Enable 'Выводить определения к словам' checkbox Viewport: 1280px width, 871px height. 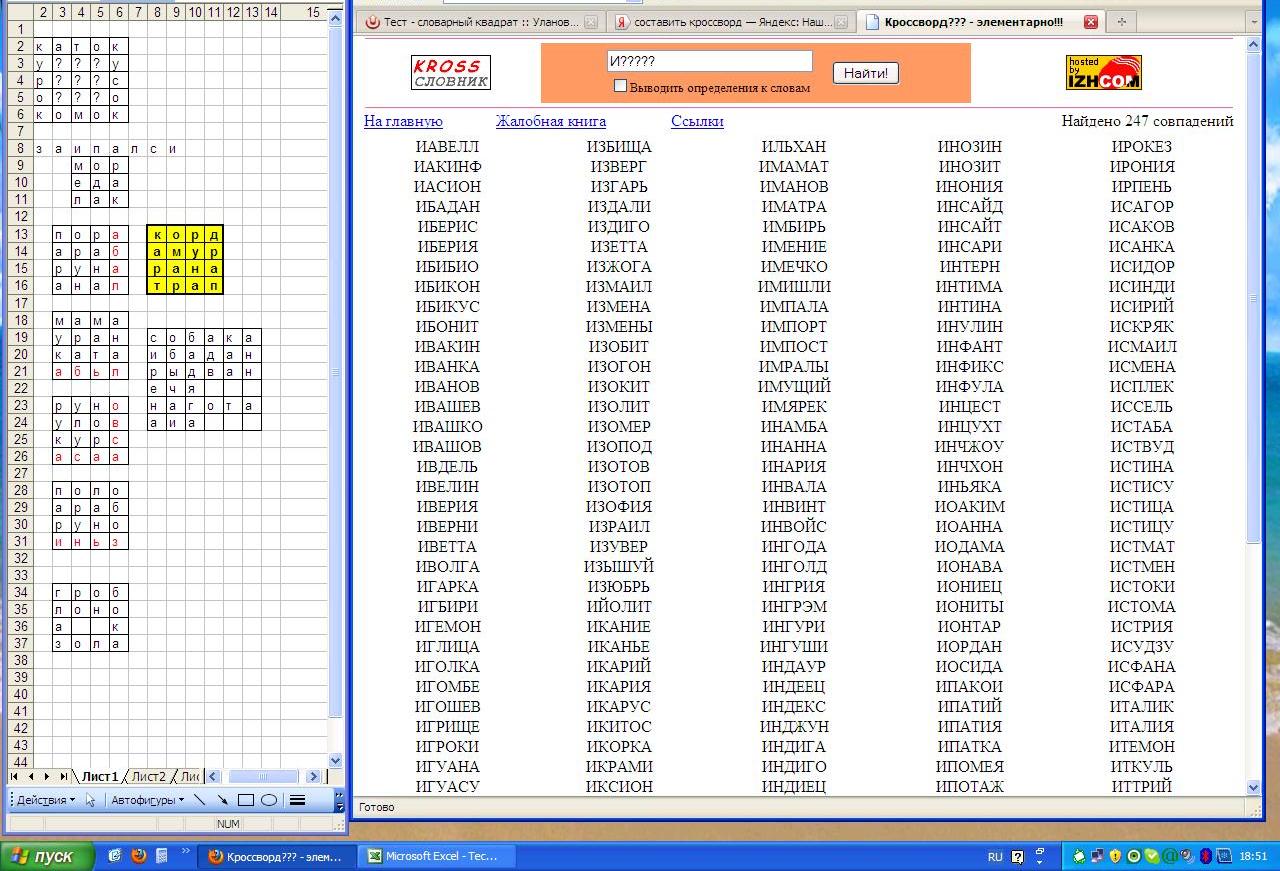[620, 87]
